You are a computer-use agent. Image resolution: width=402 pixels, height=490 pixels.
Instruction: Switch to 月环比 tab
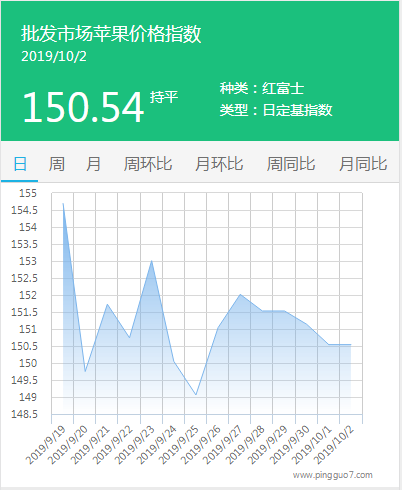pyautogui.click(x=219, y=164)
